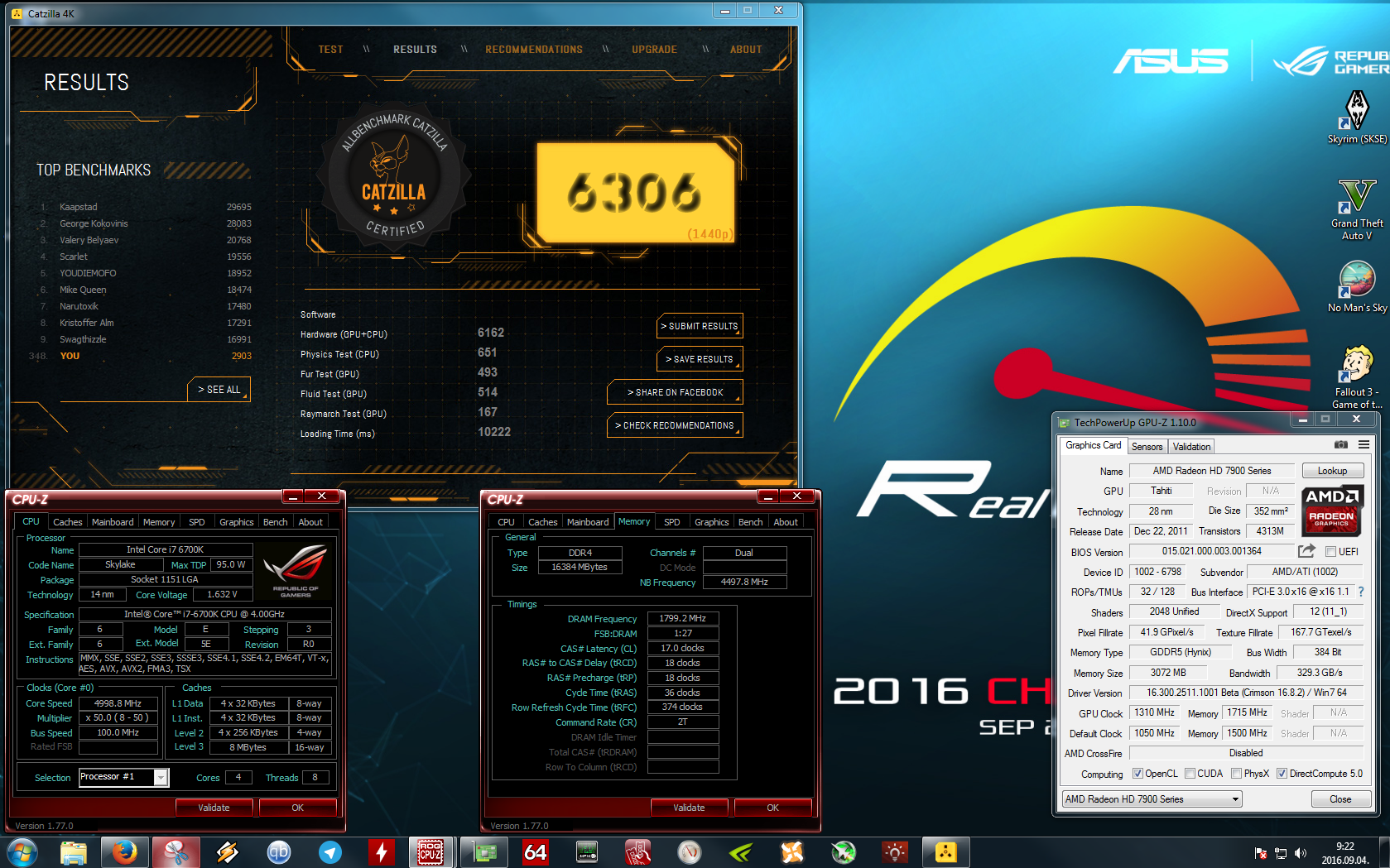This screenshot has height=868, width=1390.
Task: Click Validate in the left CPU-Z window
Action: point(214,808)
